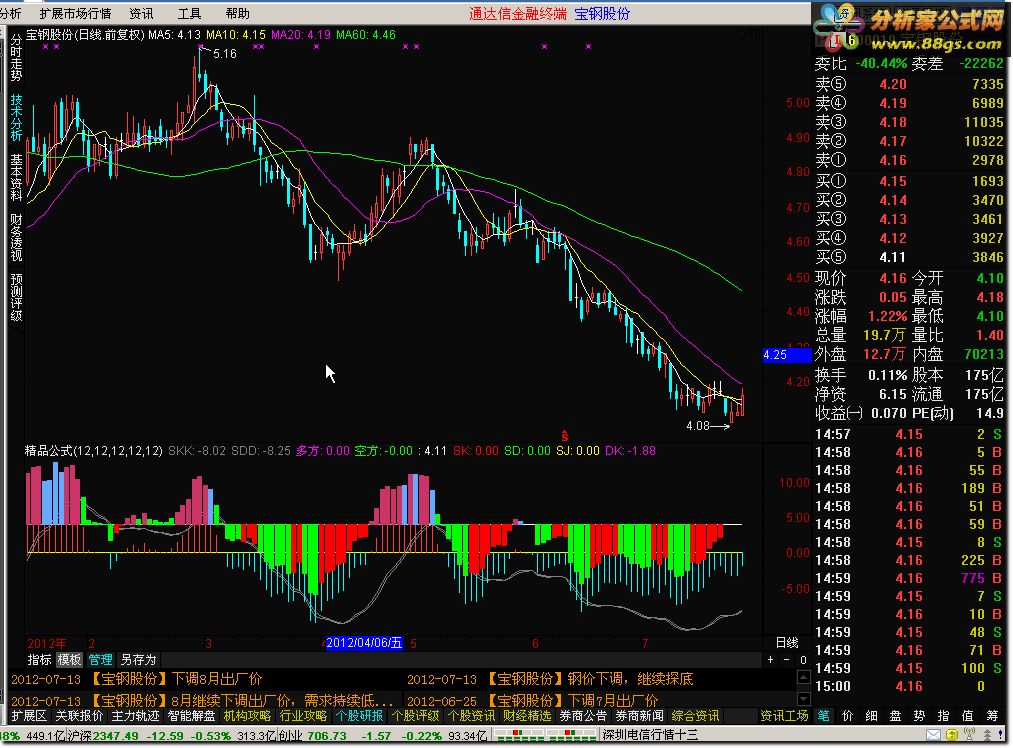Open the news item 钢价下调，继续探底
This screenshot has width=1013, height=748.
(630, 679)
